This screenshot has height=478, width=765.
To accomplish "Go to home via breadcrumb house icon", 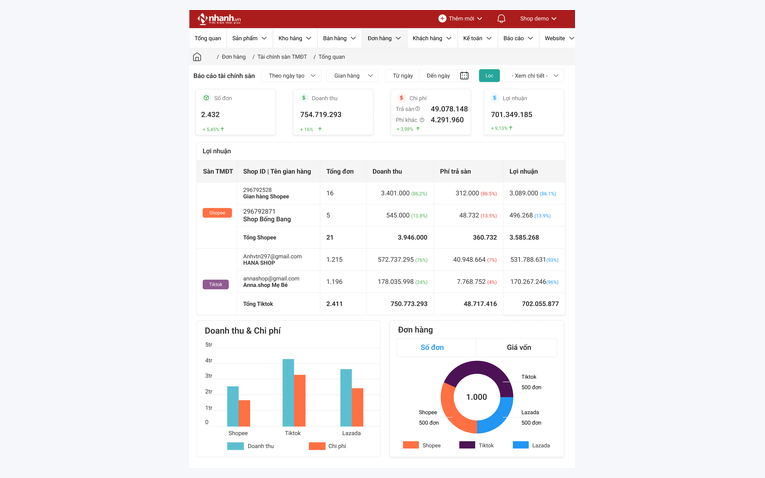I will pos(197,57).
